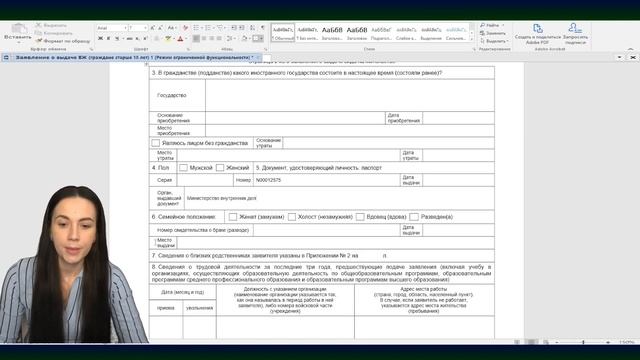This screenshot has height=360, width=640.
Task: Check the 'Являюсь лицом без гражданства' box
Action: pyautogui.click(x=156, y=143)
